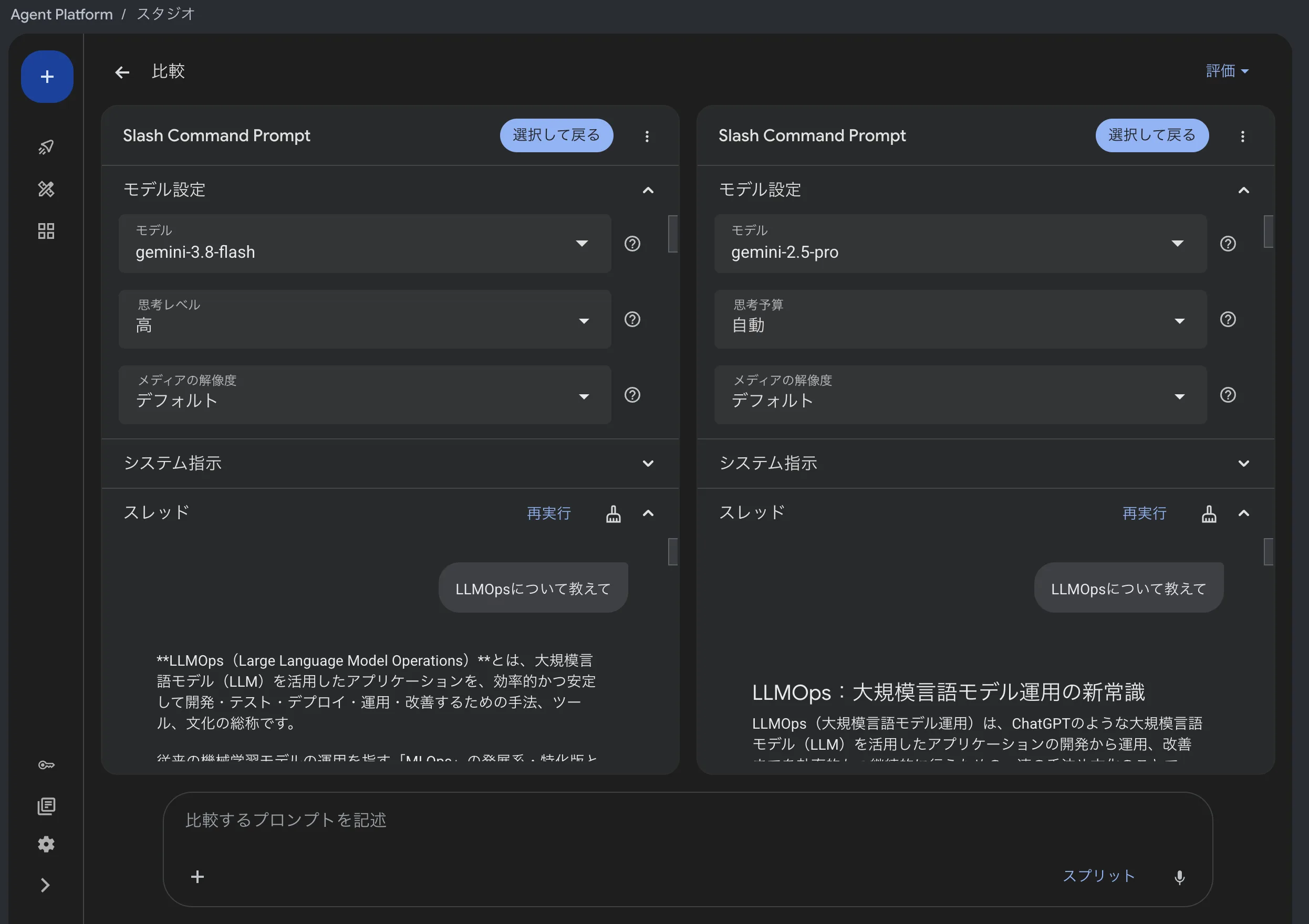Open the tools icon in sidebar
The height and width of the screenshot is (924, 1309).
pyautogui.click(x=46, y=189)
